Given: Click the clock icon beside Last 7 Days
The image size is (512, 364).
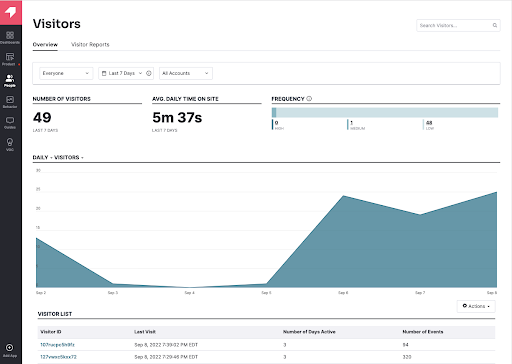Looking at the screenshot, I should pyautogui.click(x=149, y=73).
